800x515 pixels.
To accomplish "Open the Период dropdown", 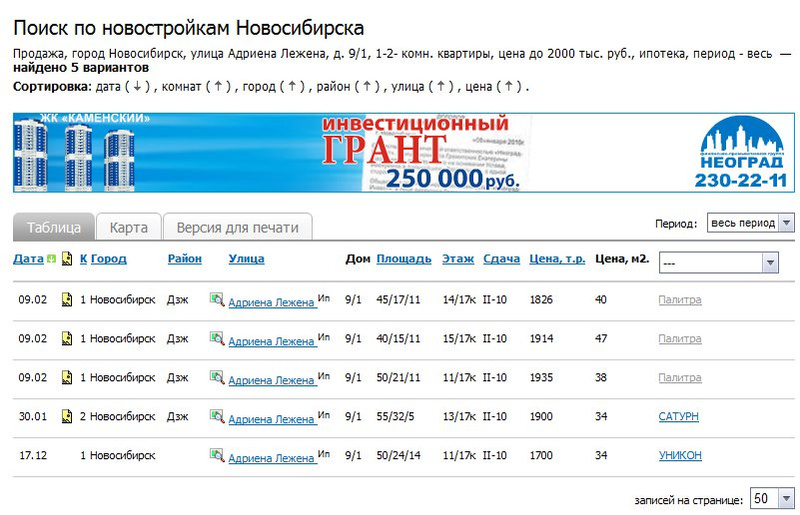I will point(751,223).
